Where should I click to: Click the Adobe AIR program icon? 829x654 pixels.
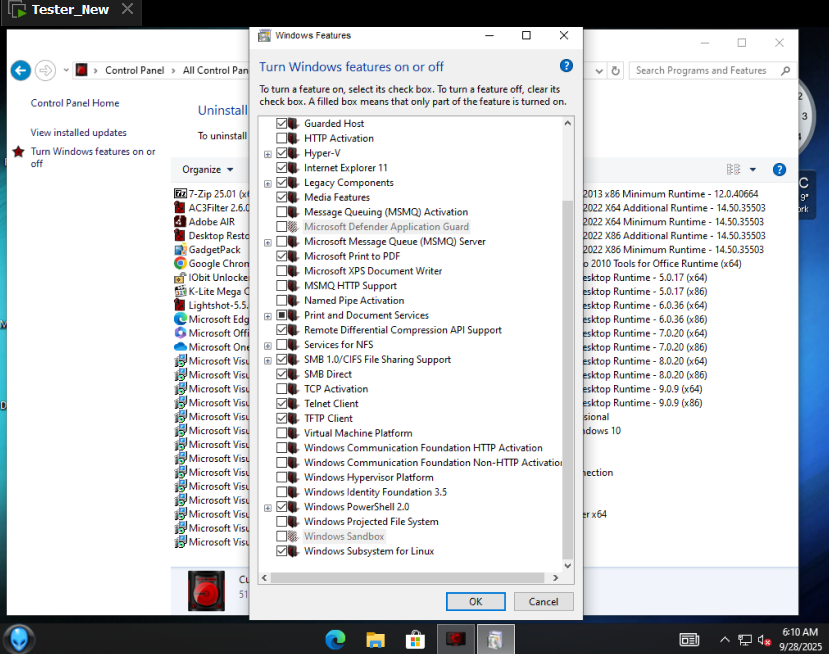pyautogui.click(x=180, y=221)
